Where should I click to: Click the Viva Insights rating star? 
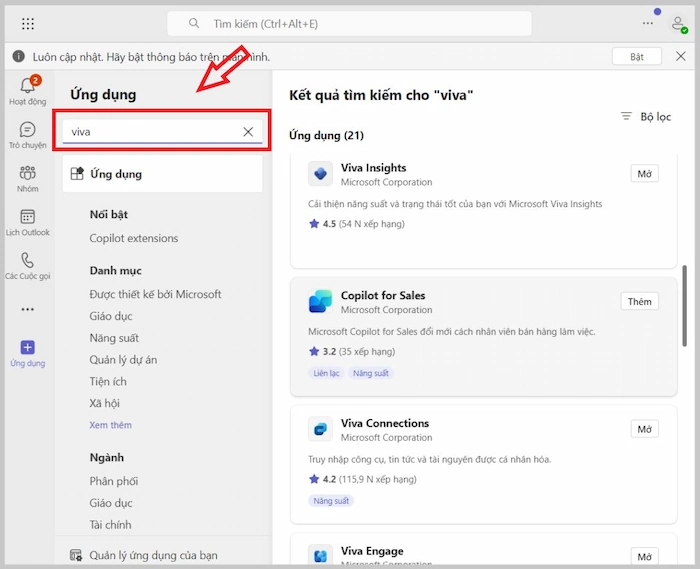pos(314,224)
